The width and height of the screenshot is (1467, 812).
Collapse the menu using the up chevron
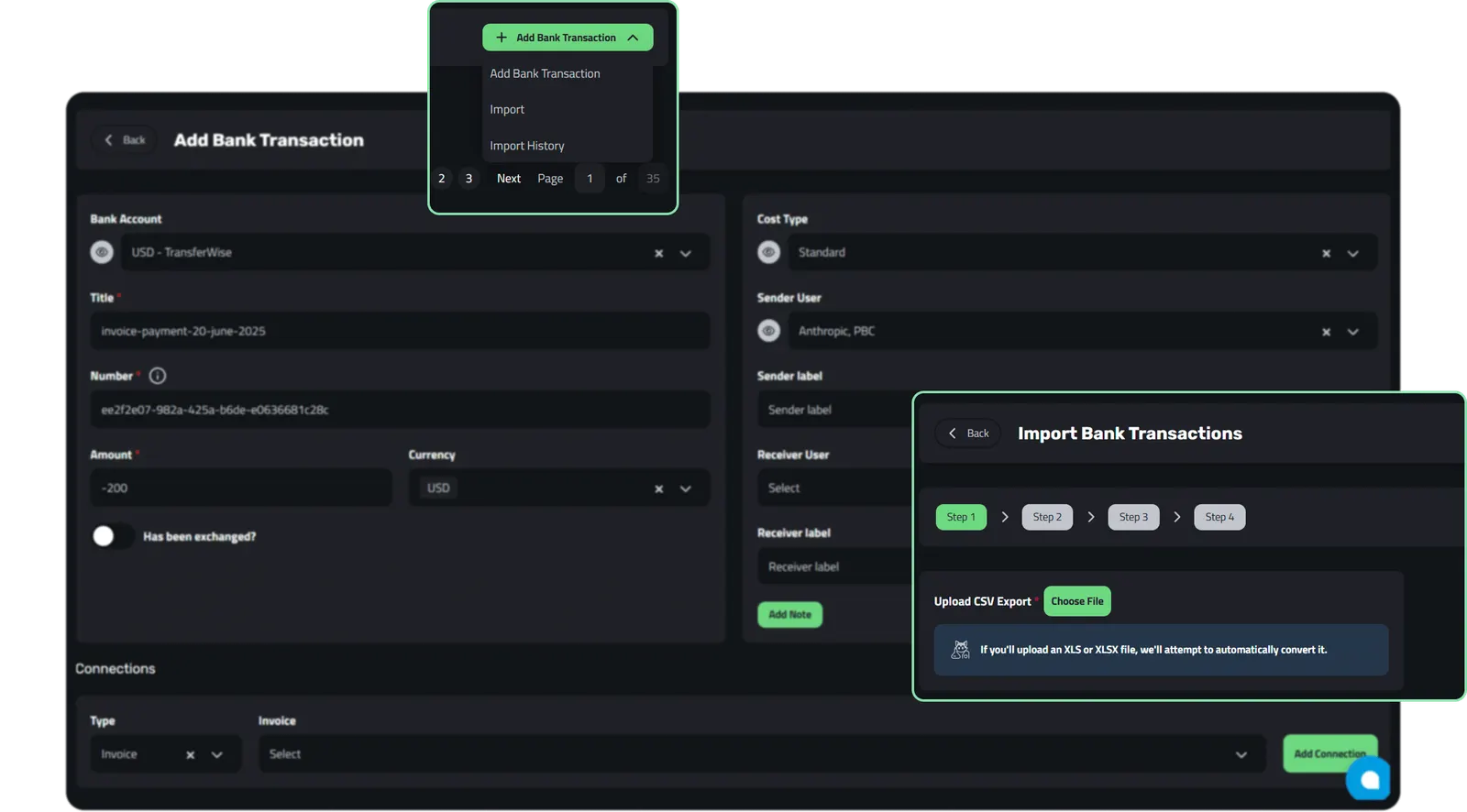[x=633, y=38]
